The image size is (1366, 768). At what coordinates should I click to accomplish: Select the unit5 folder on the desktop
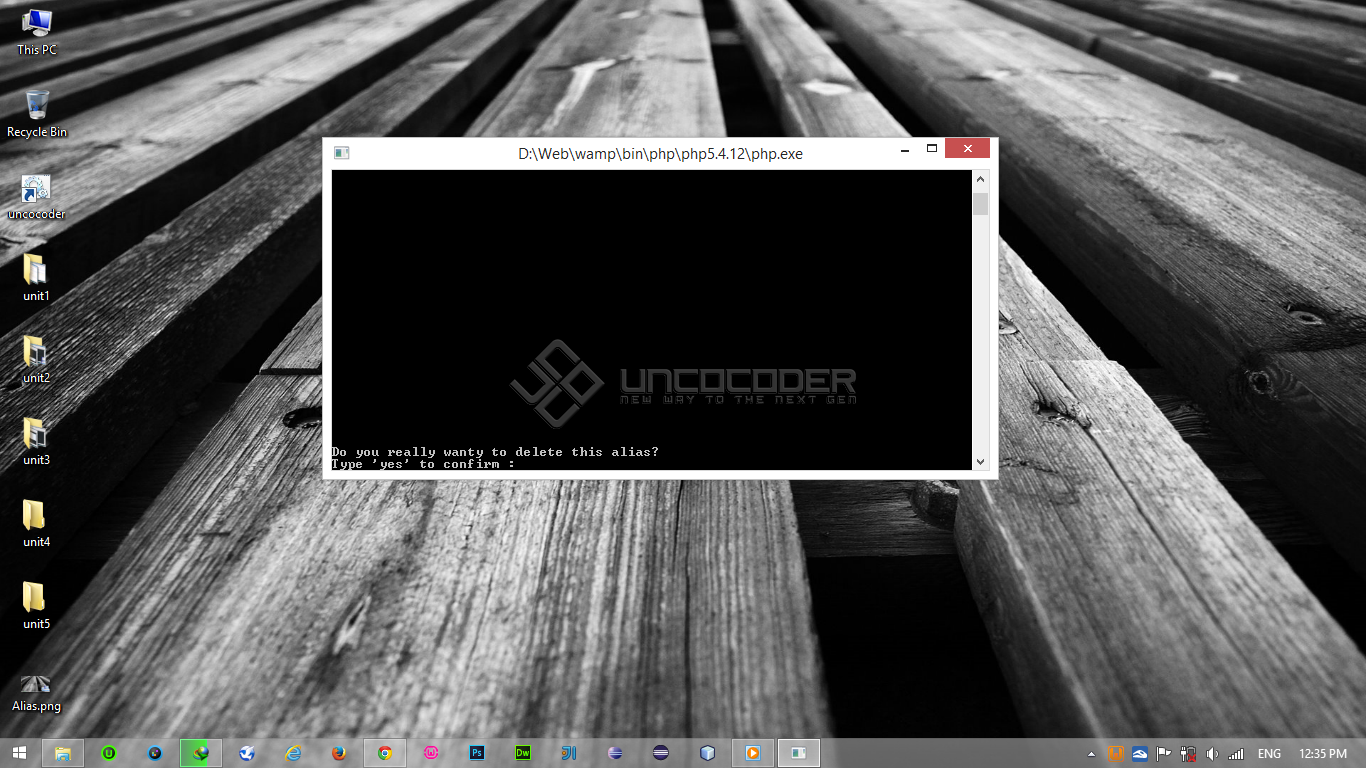coord(36,606)
